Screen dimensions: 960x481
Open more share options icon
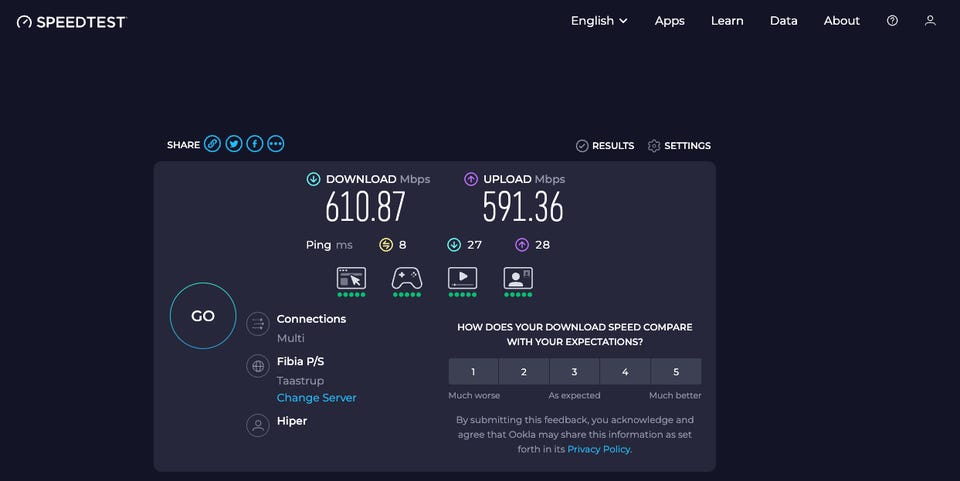pos(276,144)
